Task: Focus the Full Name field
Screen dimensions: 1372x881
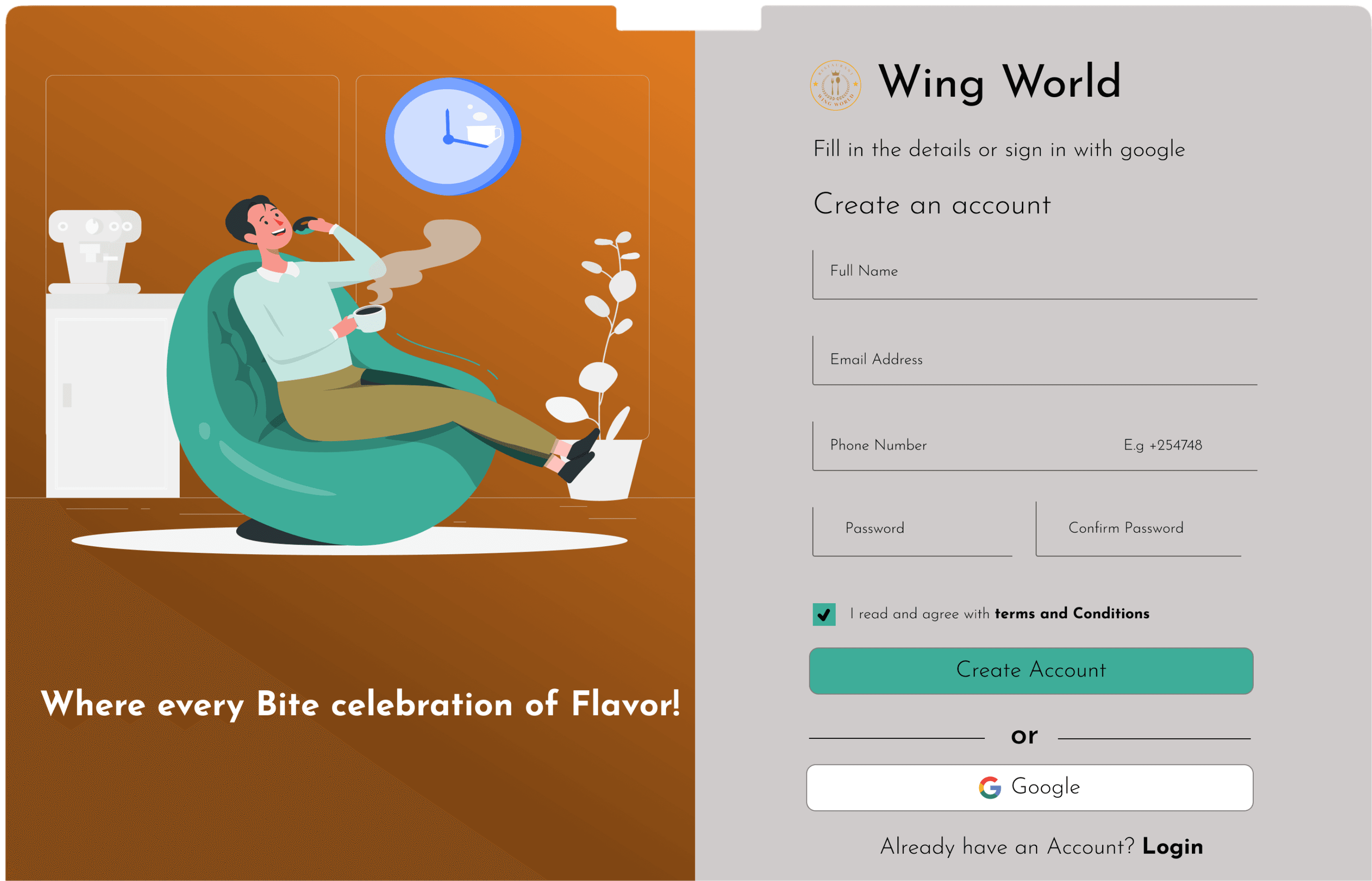Action: pos(1034,274)
